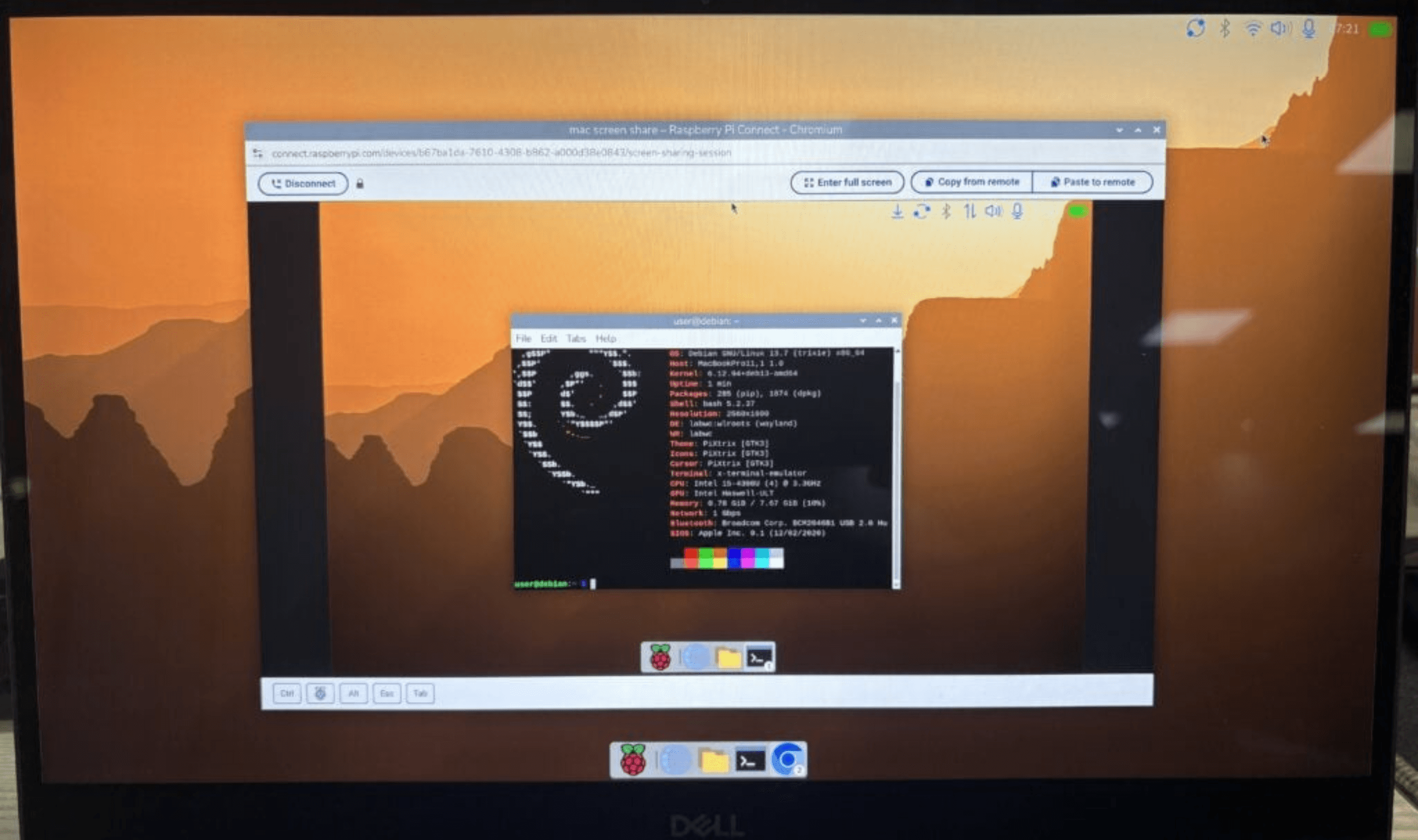Screen dimensions: 1418x840
Task: Open Raspberry Pi Connect tray icon on outer panel
Action: pyautogui.click(x=1195, y=28)
